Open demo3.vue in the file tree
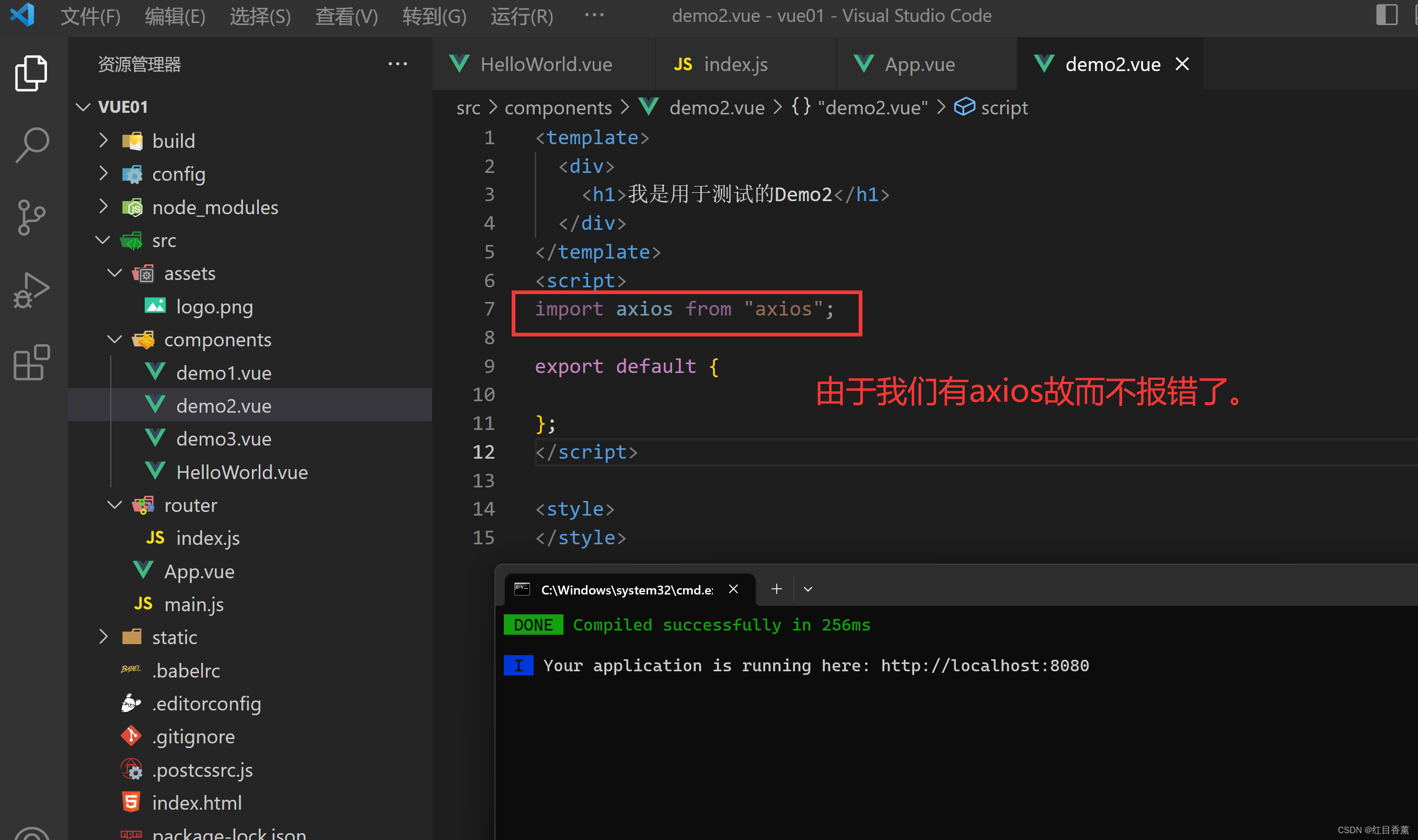Screen dimensions: 1418x840 pos(223,439)
